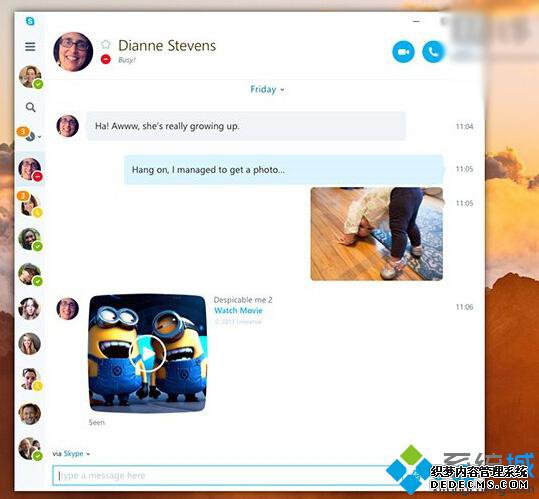Image resolution: width=539 pixels, height=499 pixels.
Task: Open Dianne Stevens large profile picture
Action: [73, 52]
